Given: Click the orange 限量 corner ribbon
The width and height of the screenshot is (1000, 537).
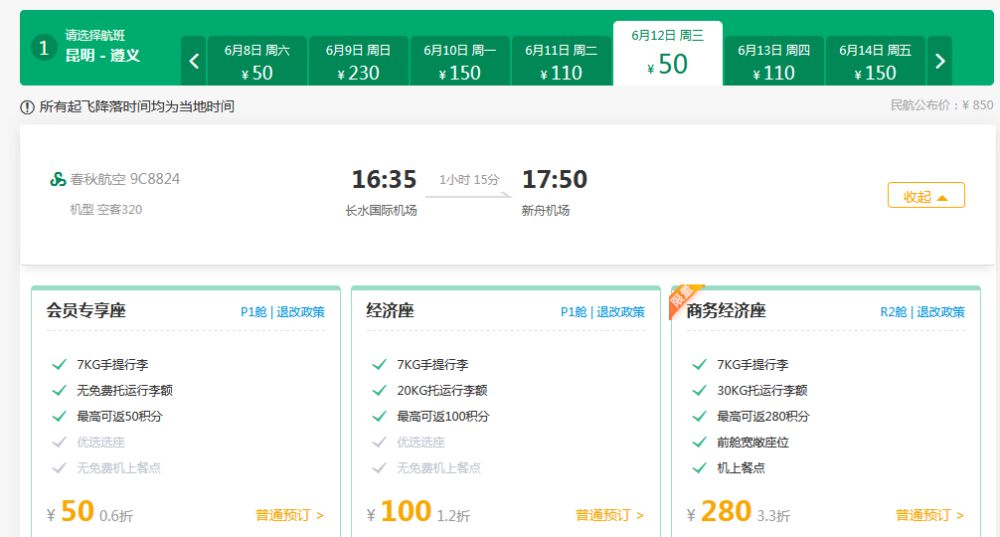Looking at the screenshot, I should point(682,298).
